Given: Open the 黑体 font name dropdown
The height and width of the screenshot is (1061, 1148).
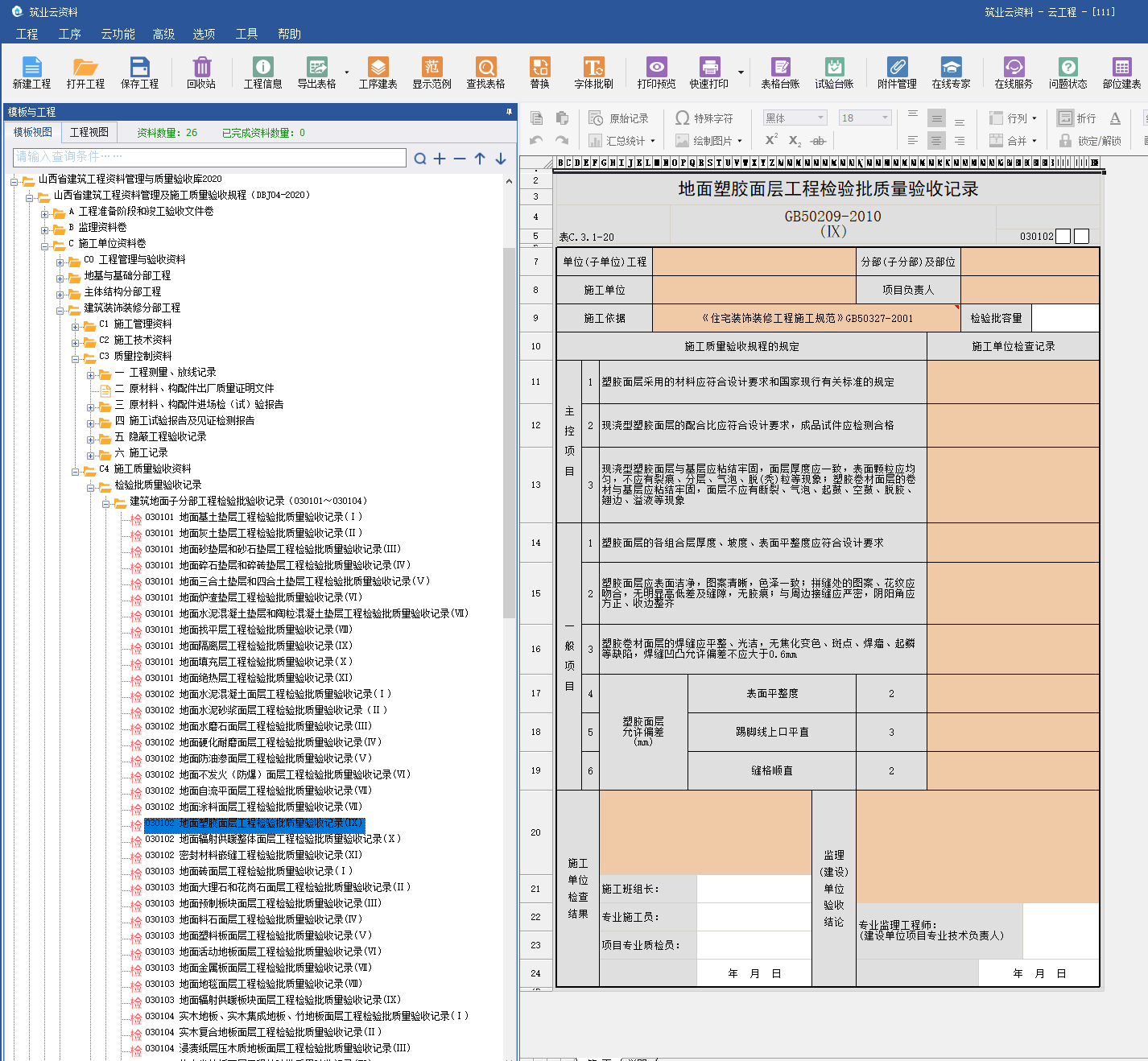Looking at the screenshot, I should tap(820, 118).
